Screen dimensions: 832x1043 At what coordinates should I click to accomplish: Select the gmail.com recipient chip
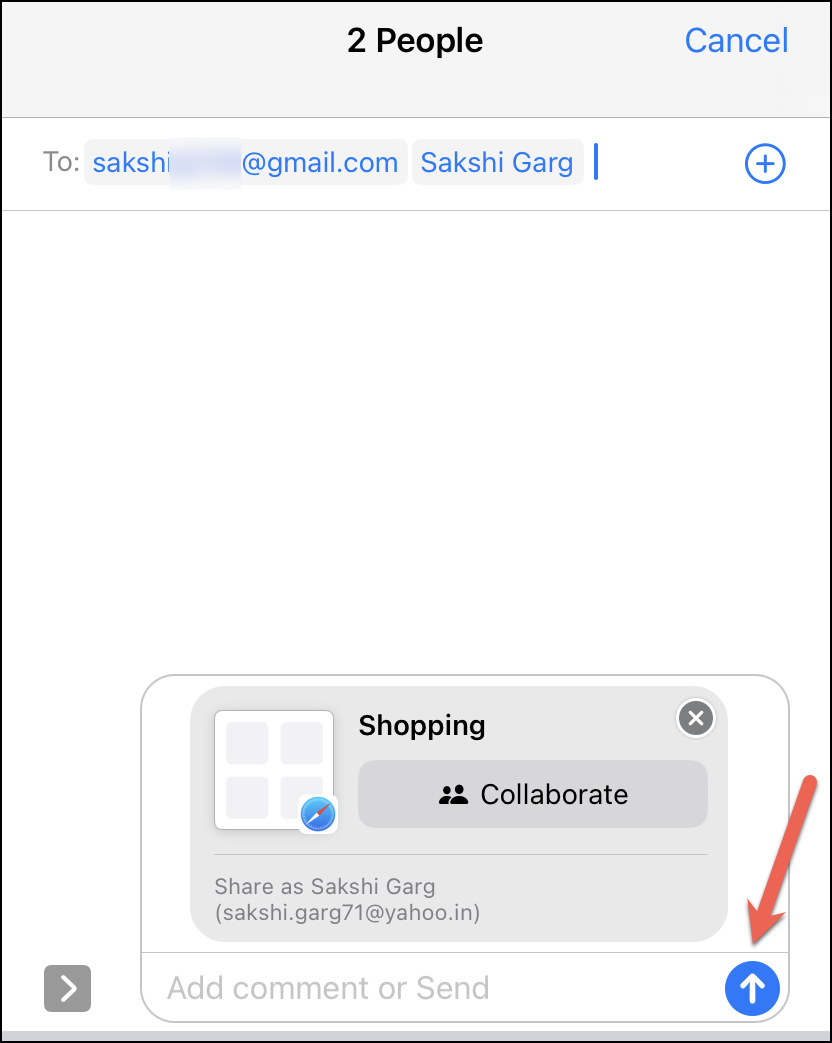(245, 162)
